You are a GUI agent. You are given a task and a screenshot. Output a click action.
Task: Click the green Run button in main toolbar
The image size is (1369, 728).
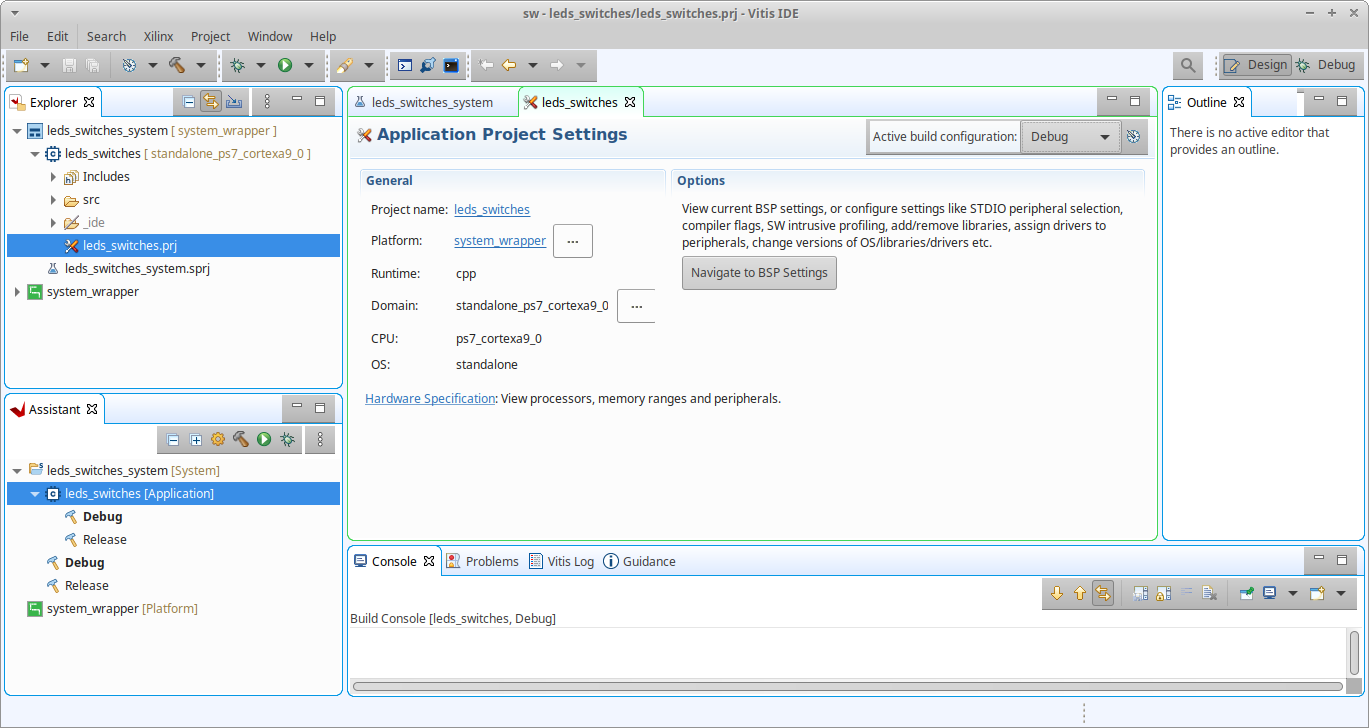pos(285,65)
